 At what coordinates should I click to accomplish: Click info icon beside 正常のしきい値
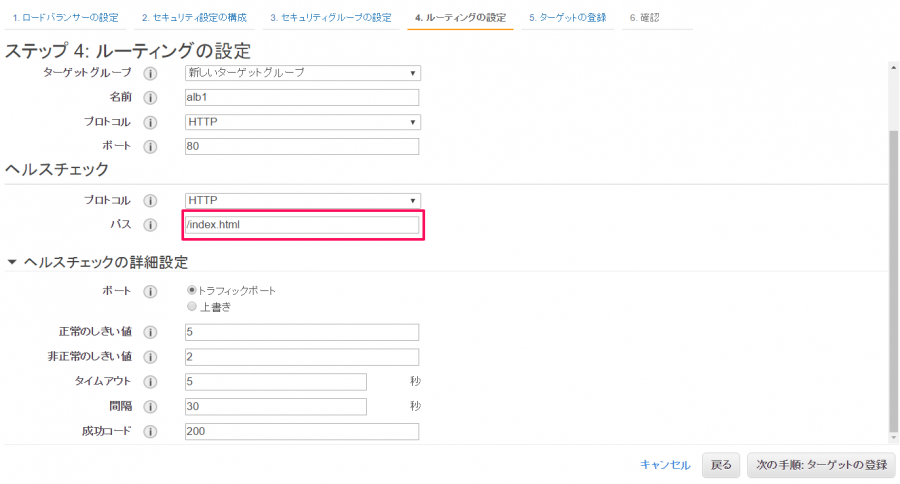coord(150,332)
